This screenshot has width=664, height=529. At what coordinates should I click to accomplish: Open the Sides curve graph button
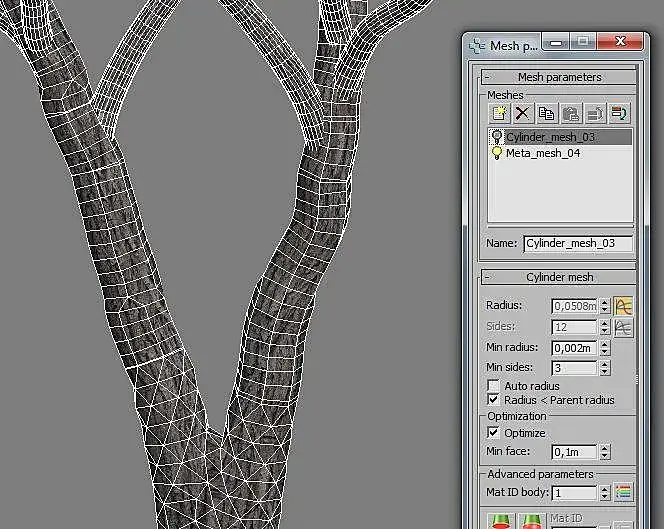[x=623, y=328]
